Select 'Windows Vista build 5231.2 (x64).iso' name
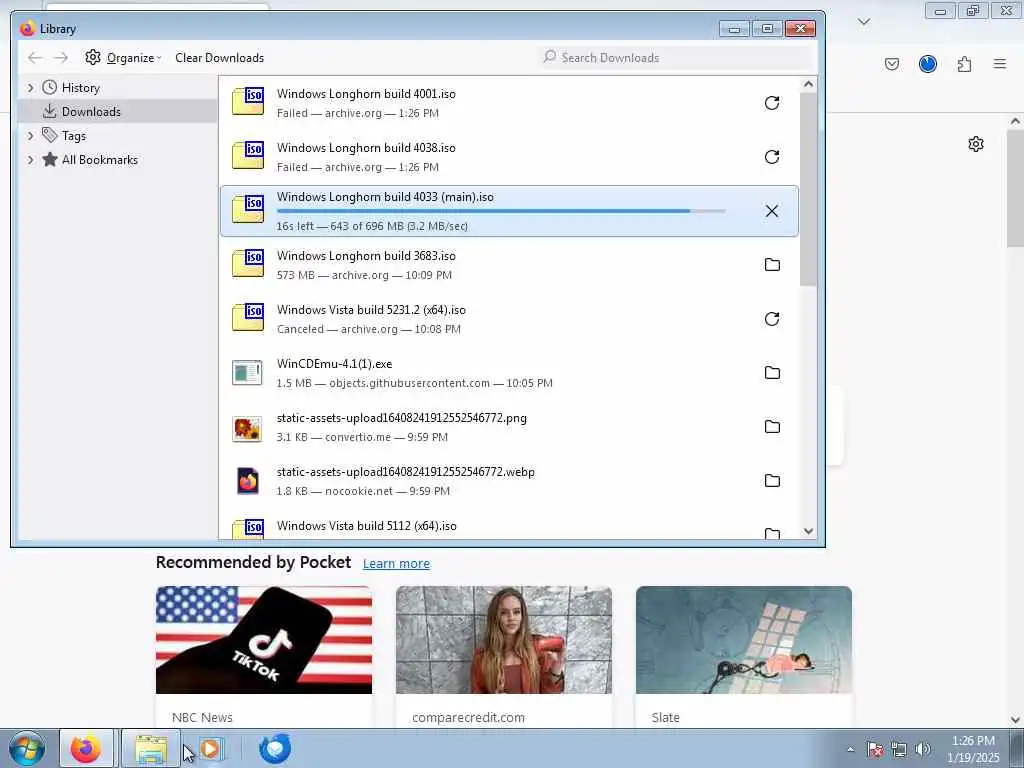 pyautogui.click(x=371, y=310)
